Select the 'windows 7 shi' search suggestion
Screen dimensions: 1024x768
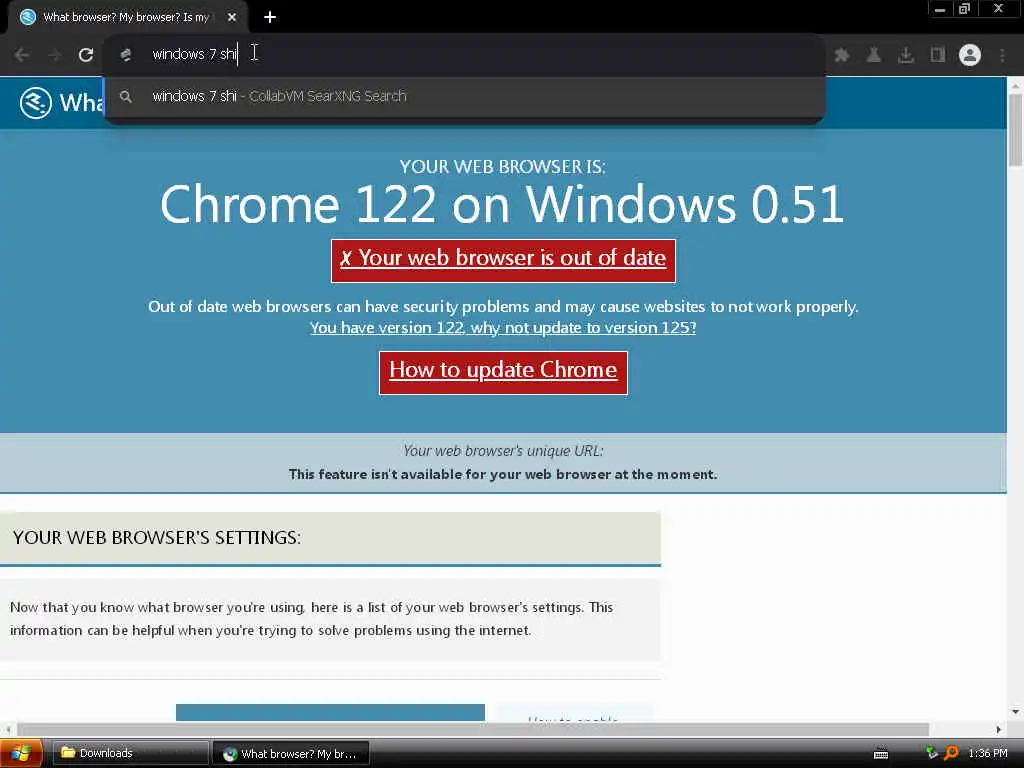tap(464, 96)
